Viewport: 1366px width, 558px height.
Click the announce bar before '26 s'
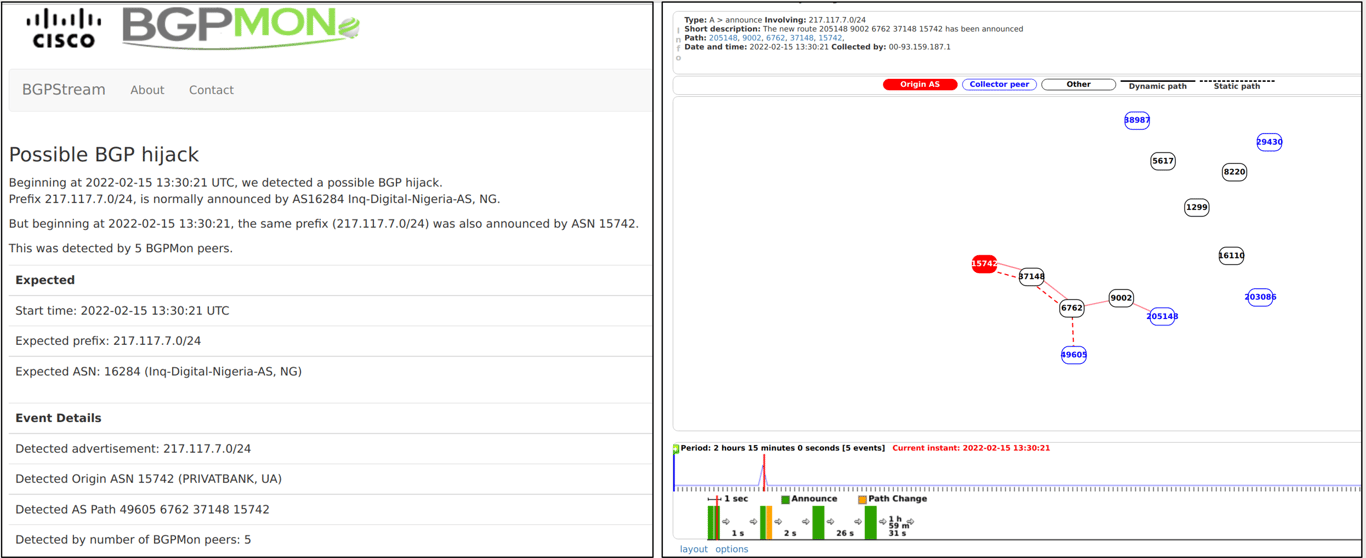click(818, 522)
